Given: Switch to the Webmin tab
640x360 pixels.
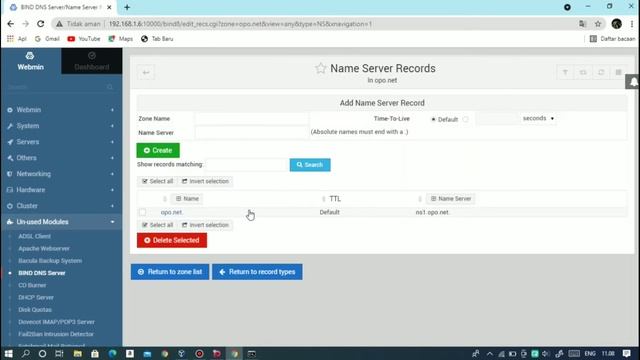Looking at the screenshot, I should [31, 61].
